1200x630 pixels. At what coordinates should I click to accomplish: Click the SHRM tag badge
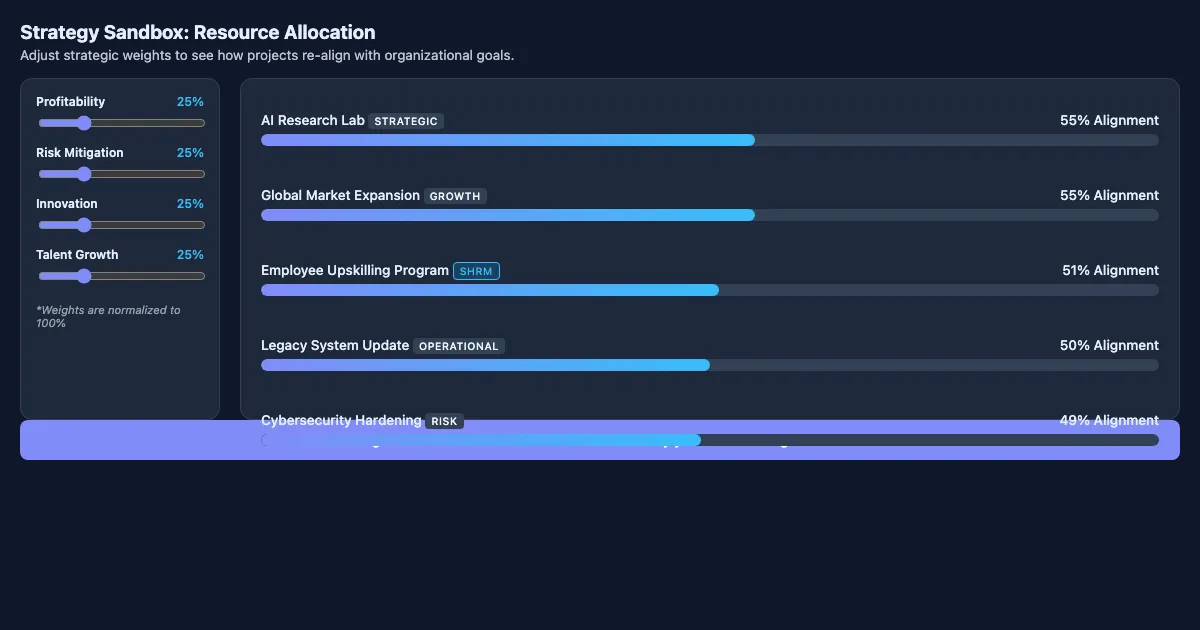(x=476, y=271)
